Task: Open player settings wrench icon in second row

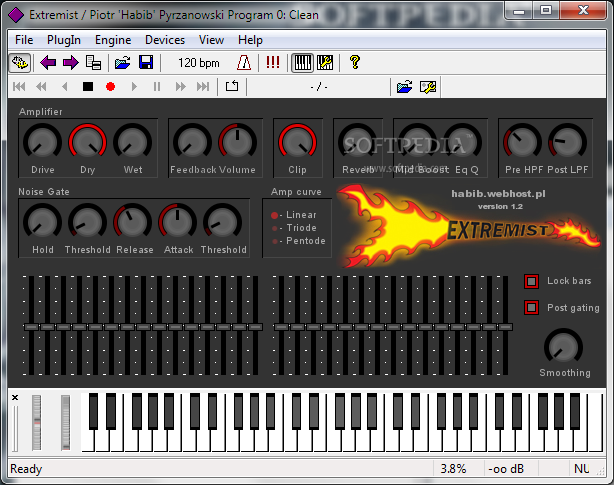Action: click(428, 87)
